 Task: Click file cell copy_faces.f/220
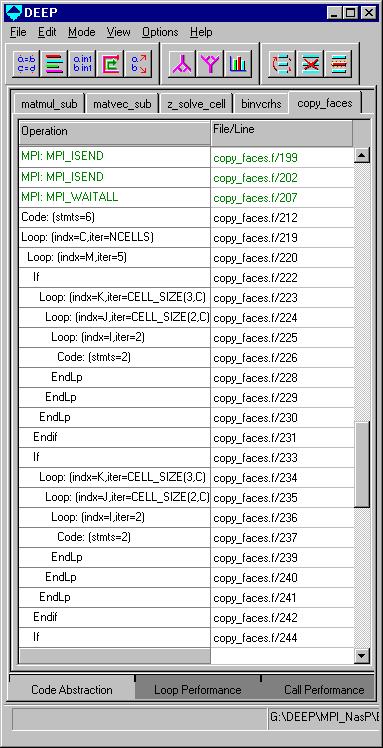click(x=283, y=258)
